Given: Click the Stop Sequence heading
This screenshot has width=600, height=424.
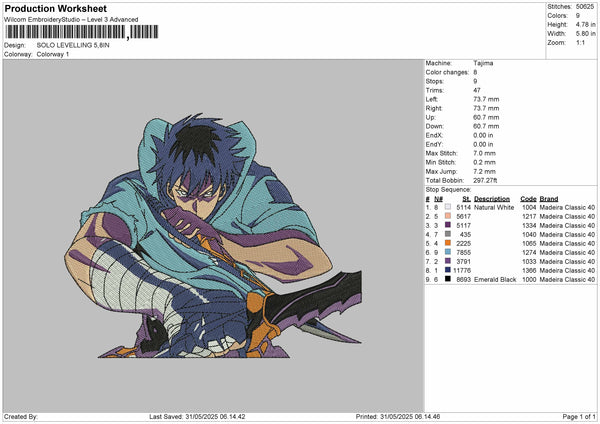Looking at the screenshot, I should (x=448, y=190).
